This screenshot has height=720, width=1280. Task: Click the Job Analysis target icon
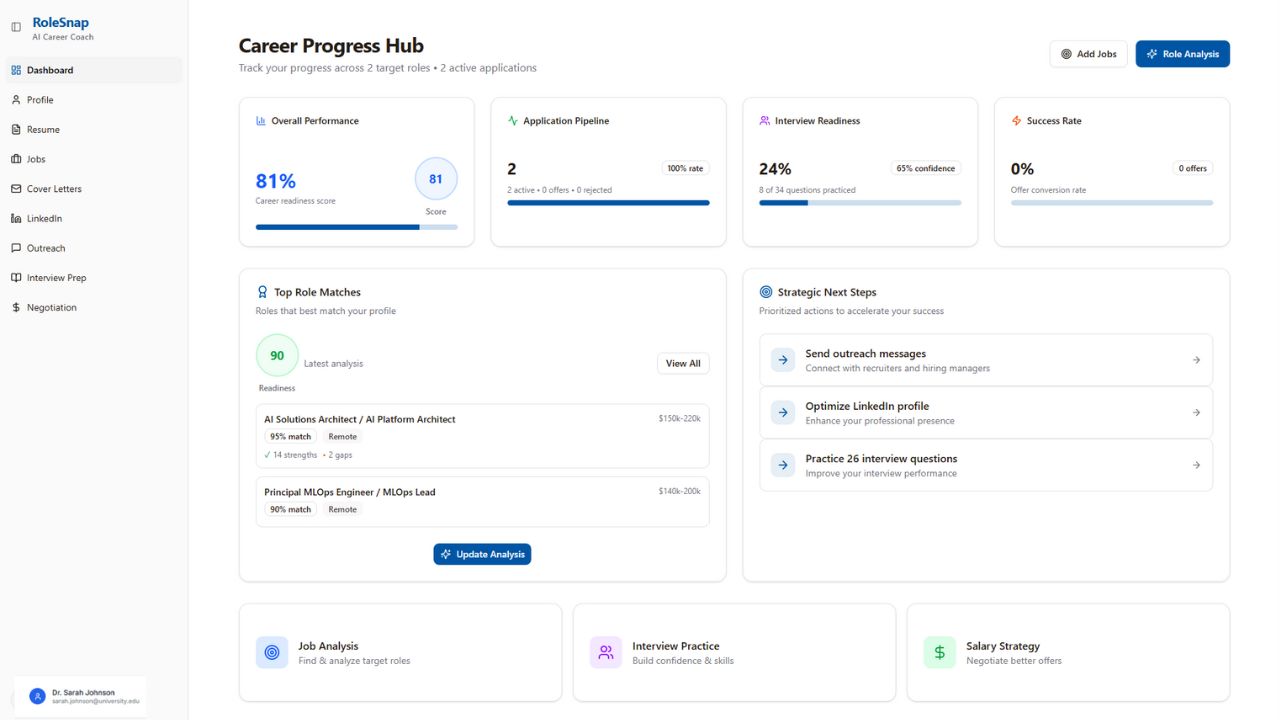272,653
